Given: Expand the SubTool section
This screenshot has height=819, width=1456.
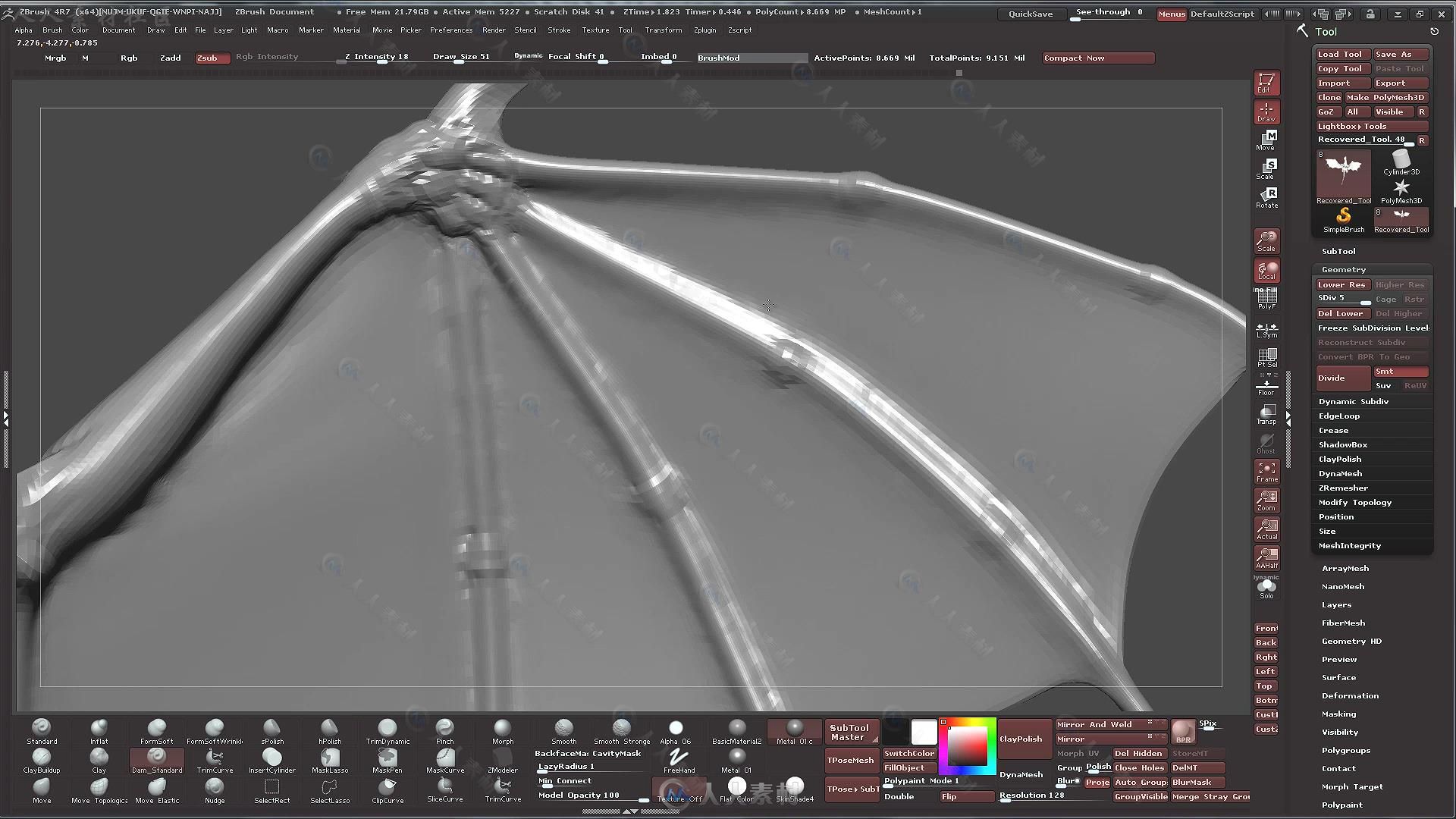Looking at the screenshot, I should (1338, 251).
